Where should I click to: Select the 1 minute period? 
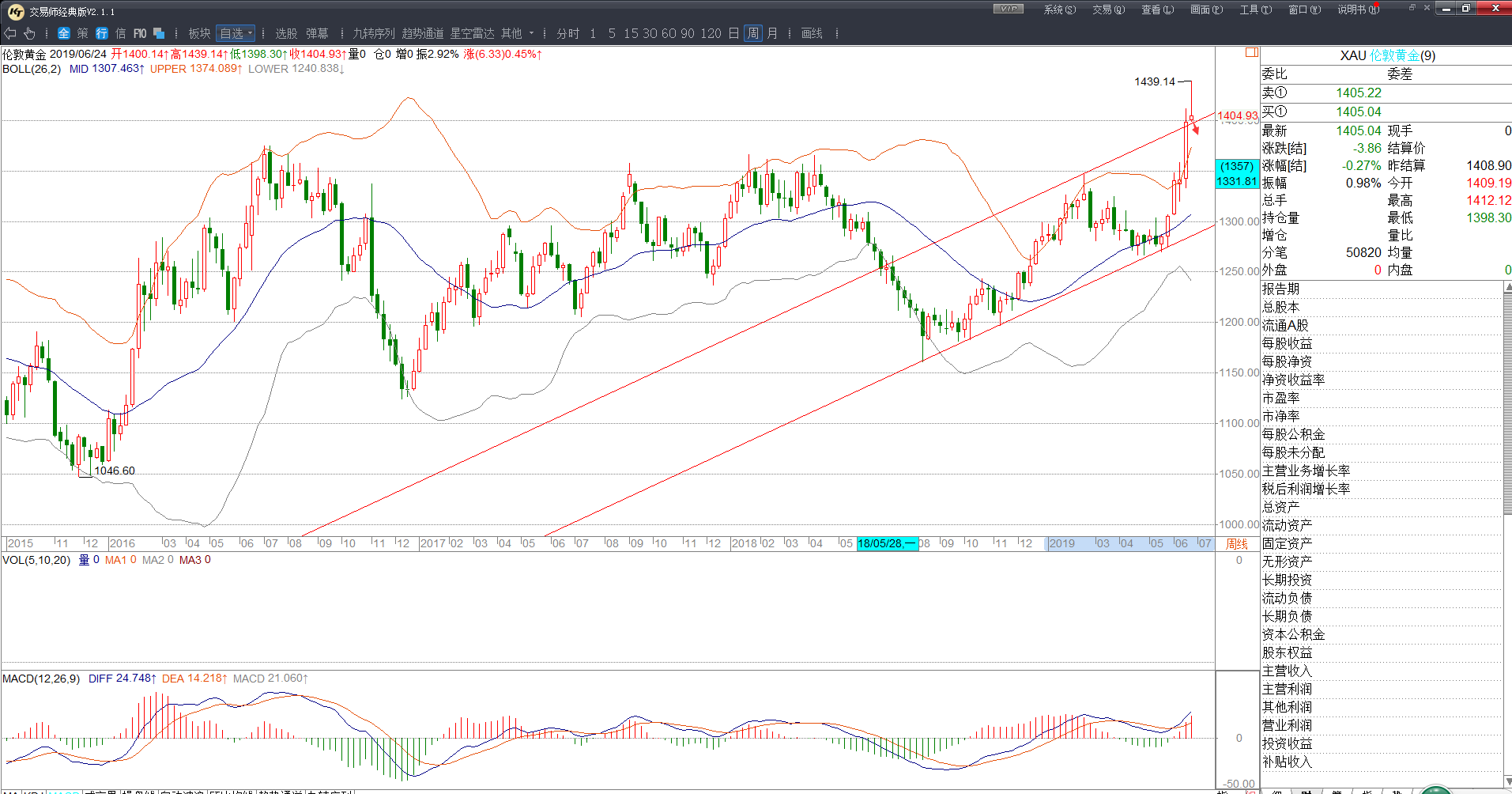click(593, 33)
